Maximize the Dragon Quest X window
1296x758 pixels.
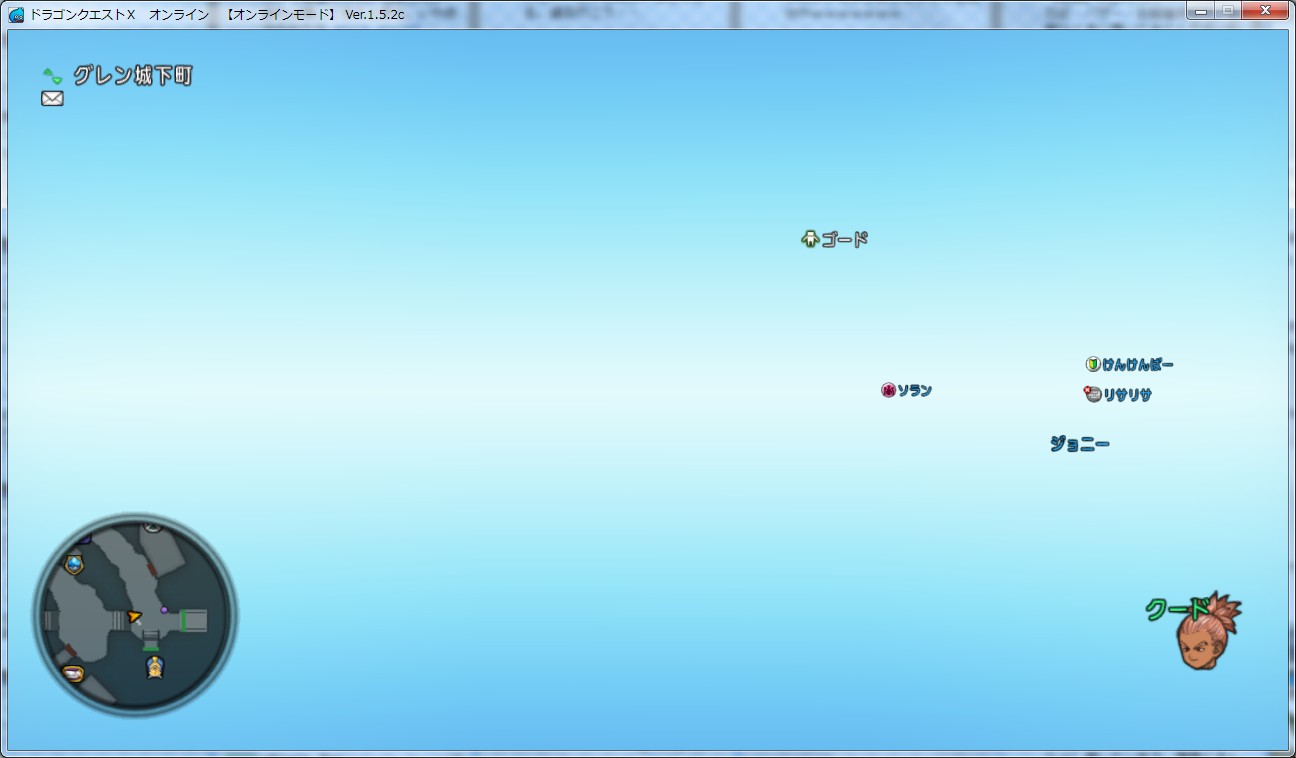pyautogui.click(x=1227, y=10)
